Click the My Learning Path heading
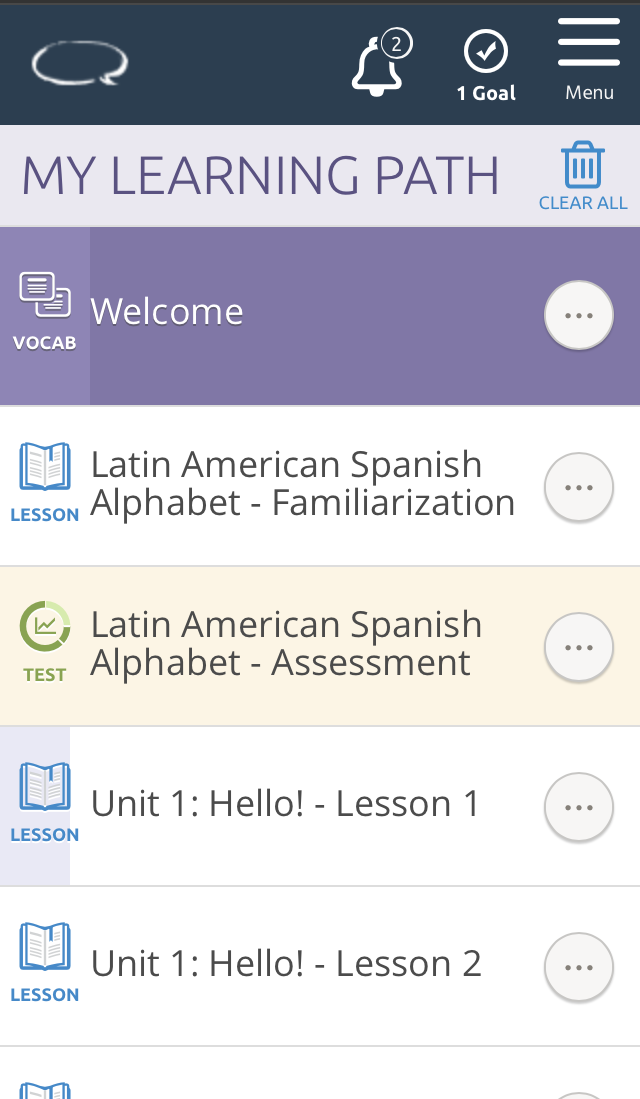Viewport: 640px width, 1099px height. 260,177
